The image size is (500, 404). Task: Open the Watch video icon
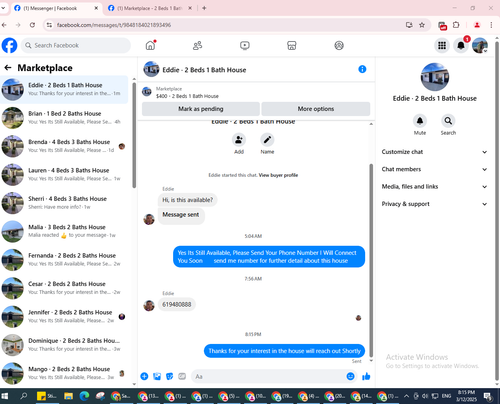(x=245, y=45)
